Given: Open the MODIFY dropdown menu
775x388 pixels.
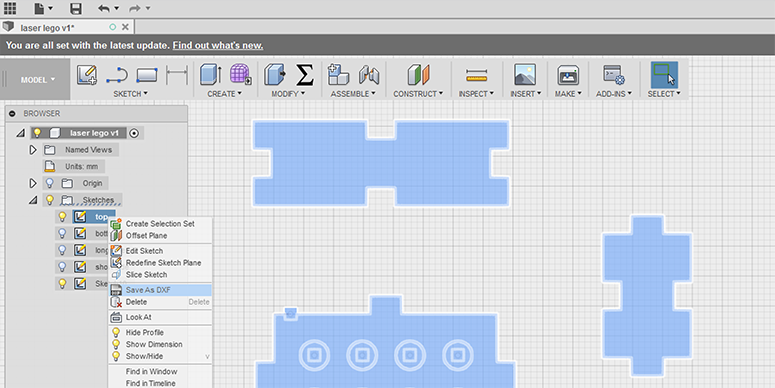Looking at the screenshot, I should point(288,94).
